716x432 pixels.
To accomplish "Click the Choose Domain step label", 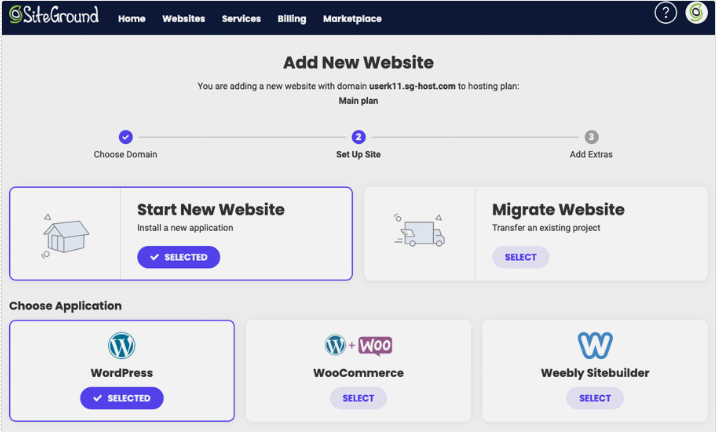I will (126, 154).
